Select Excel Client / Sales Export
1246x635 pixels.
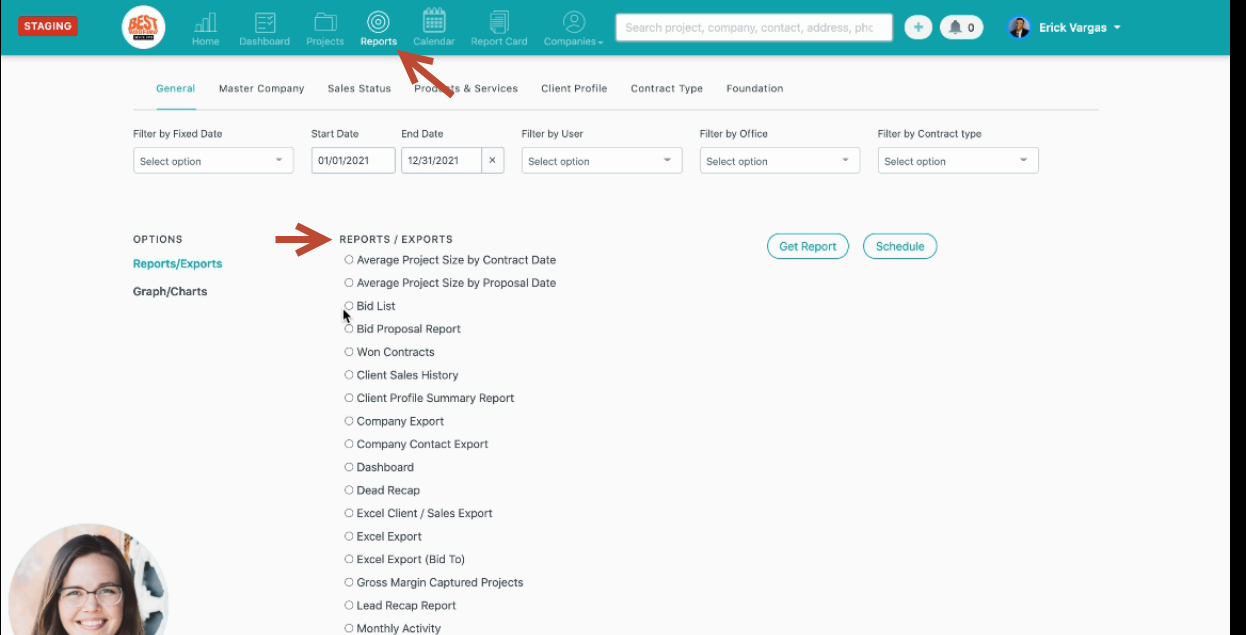[x=349, y=513]
